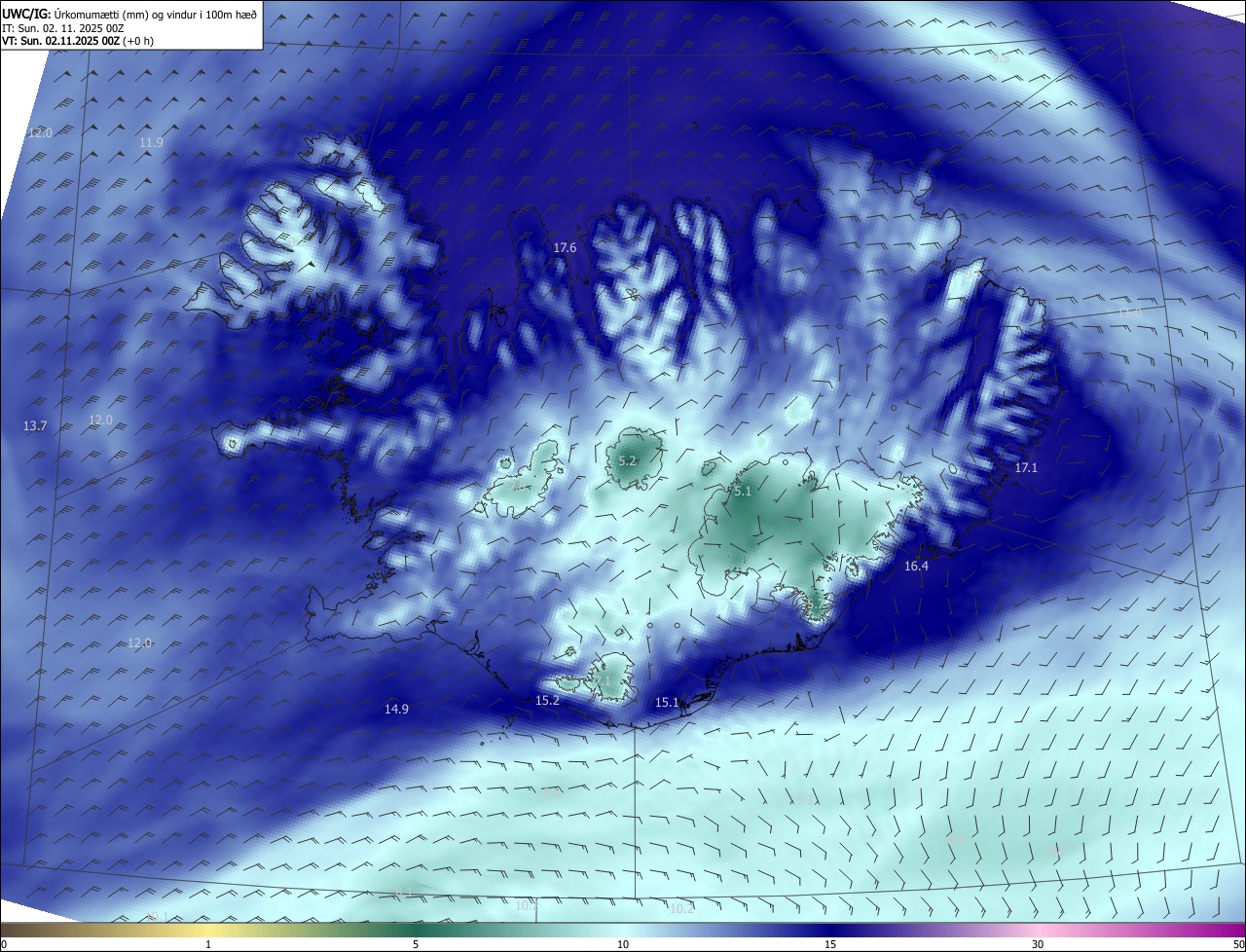Click the color scale tick labeled 30
1246x952 pixels.
[1038, 944]
